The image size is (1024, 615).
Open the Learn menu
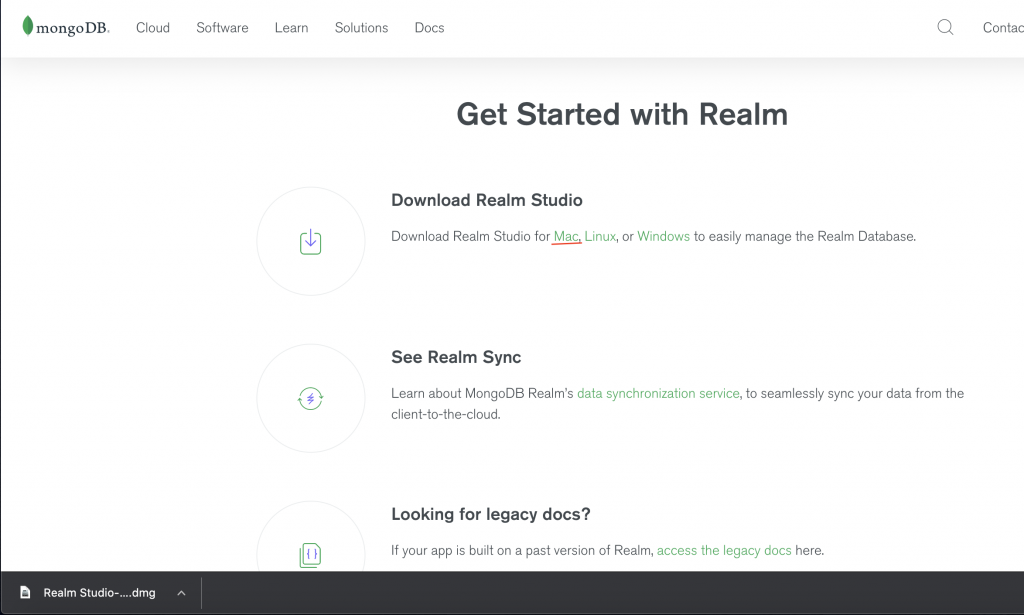click(291, 27)
